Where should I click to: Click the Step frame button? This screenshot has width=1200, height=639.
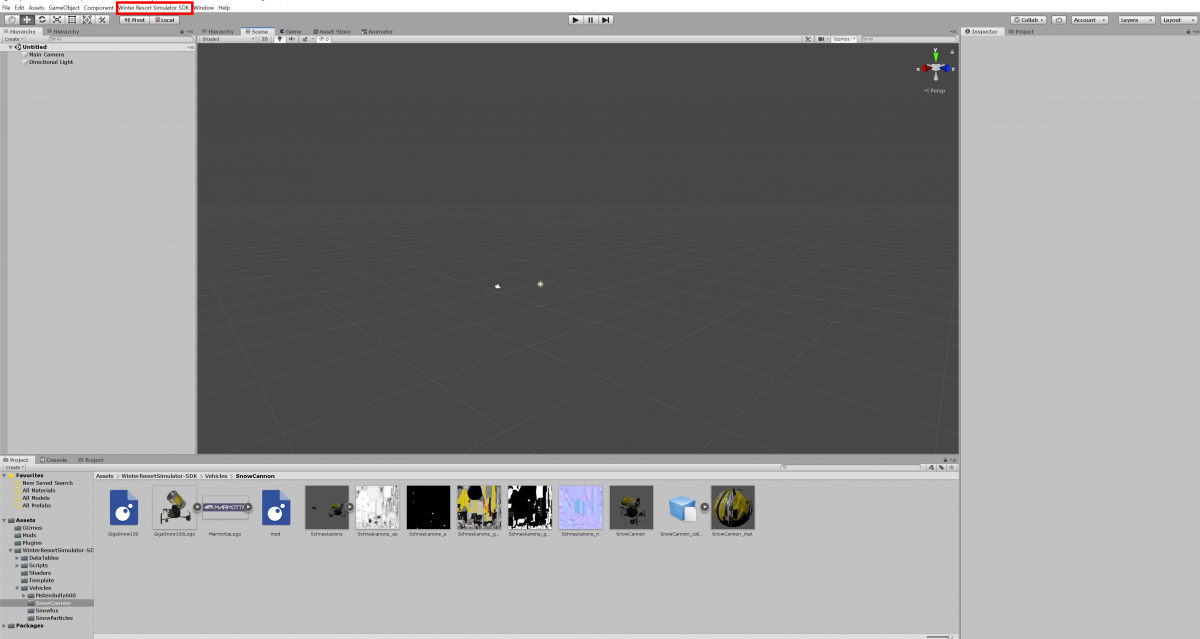point(606,20)
